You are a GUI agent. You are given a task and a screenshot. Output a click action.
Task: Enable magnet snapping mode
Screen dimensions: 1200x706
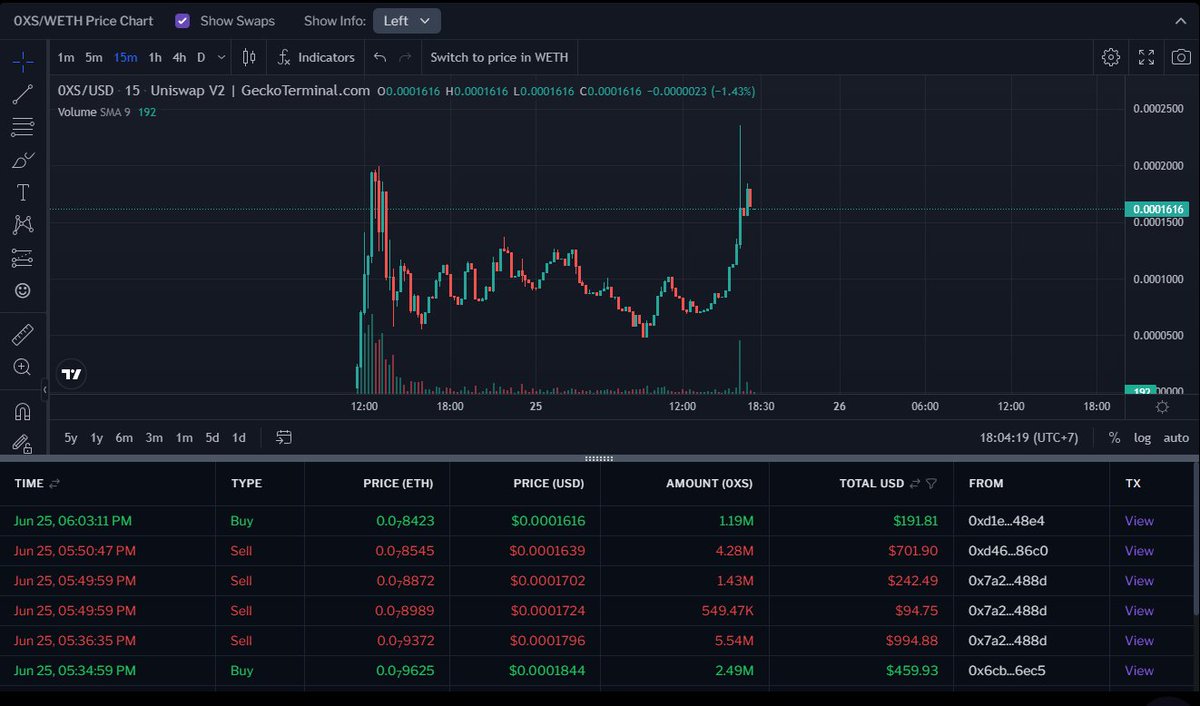pos(22,411)
